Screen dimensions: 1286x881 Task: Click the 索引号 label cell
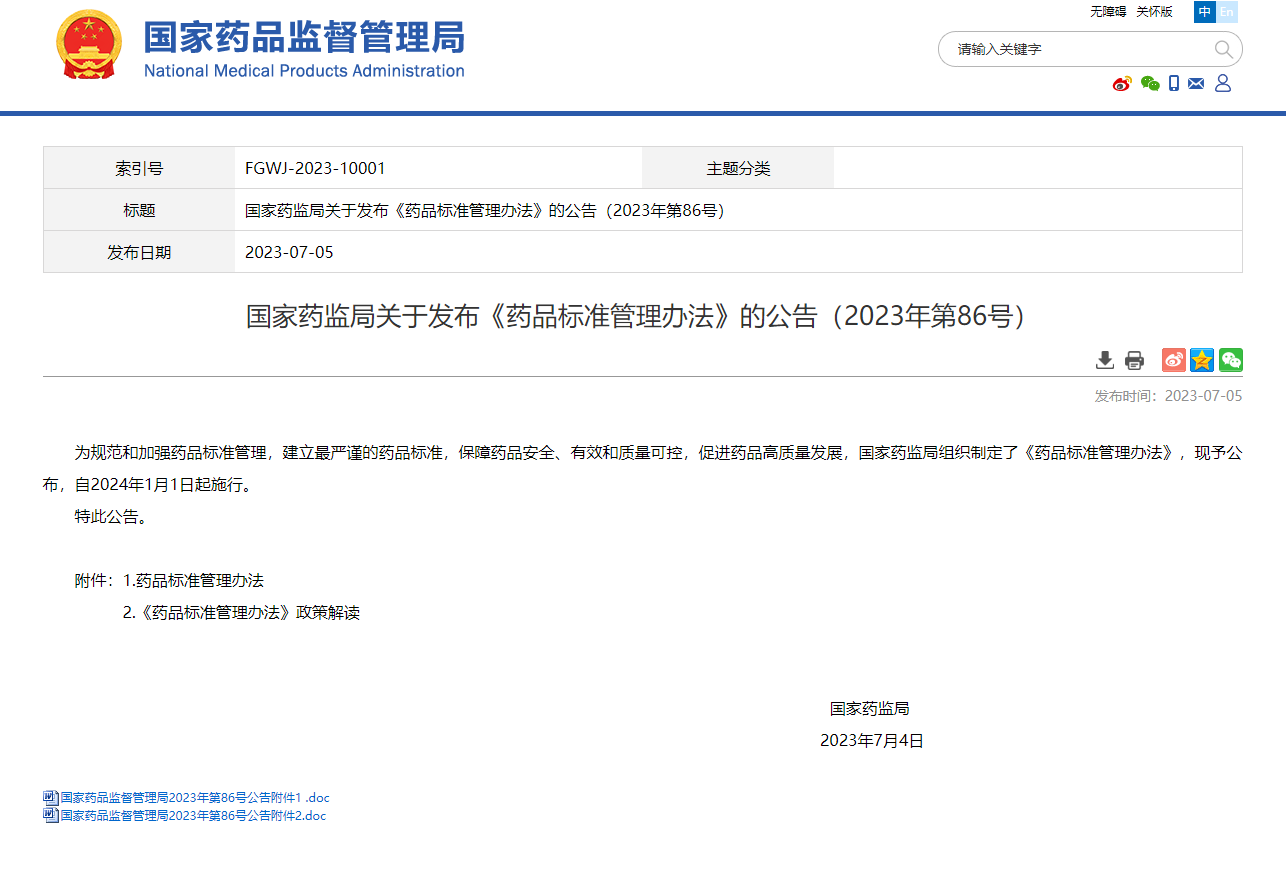tap(139, 168)
